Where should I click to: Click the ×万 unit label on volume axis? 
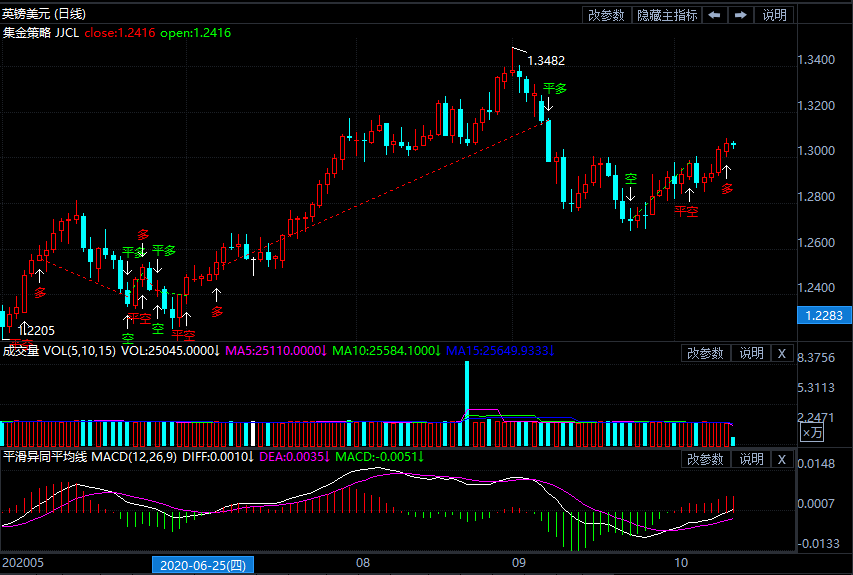coord(813,432)
